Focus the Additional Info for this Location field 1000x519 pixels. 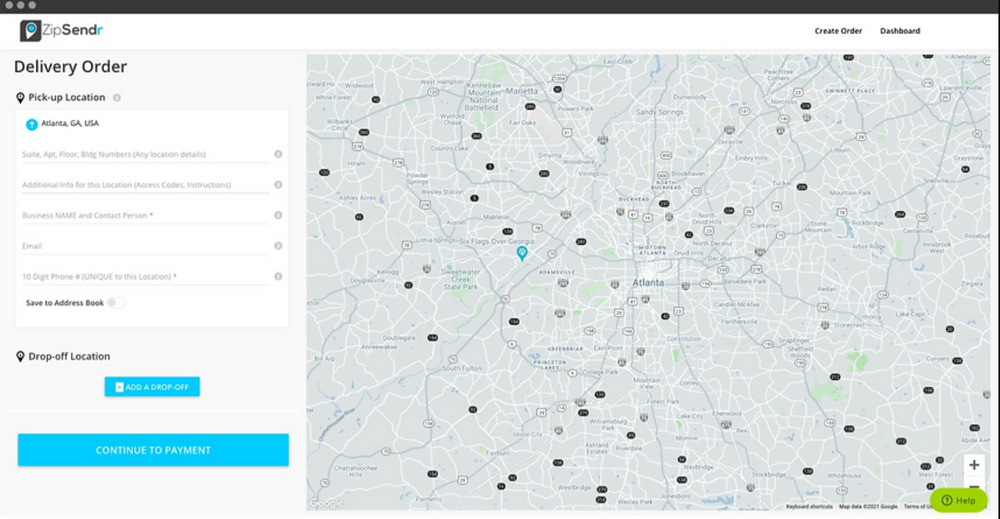(x=145, y=185)
